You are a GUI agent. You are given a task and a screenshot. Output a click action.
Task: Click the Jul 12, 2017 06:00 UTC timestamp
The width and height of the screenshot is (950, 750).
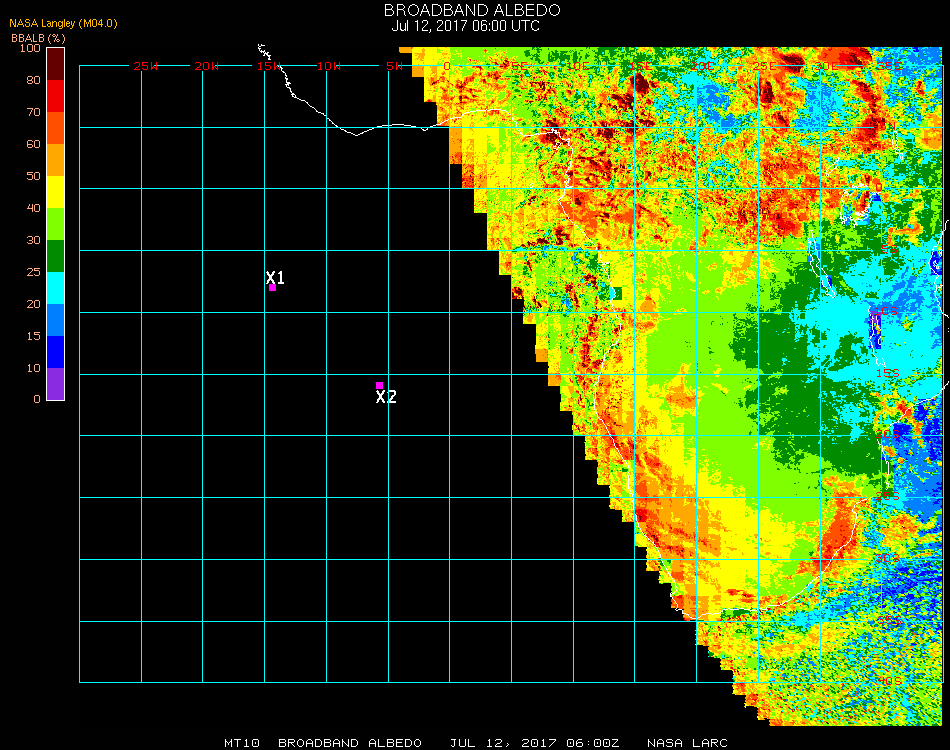466,26
